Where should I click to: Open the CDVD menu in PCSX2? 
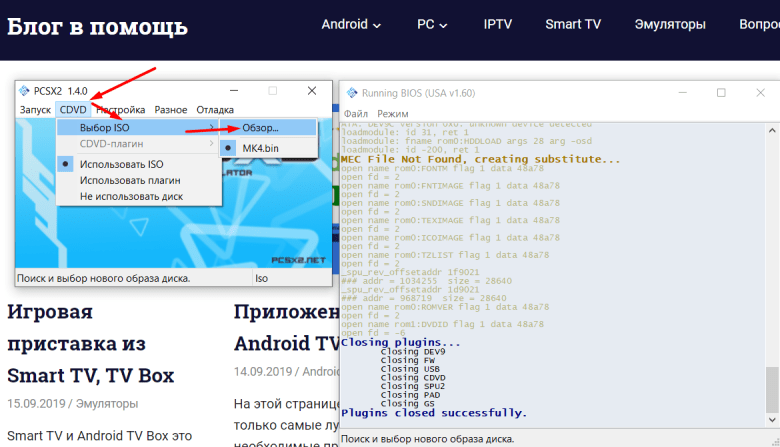coord(73,109)
